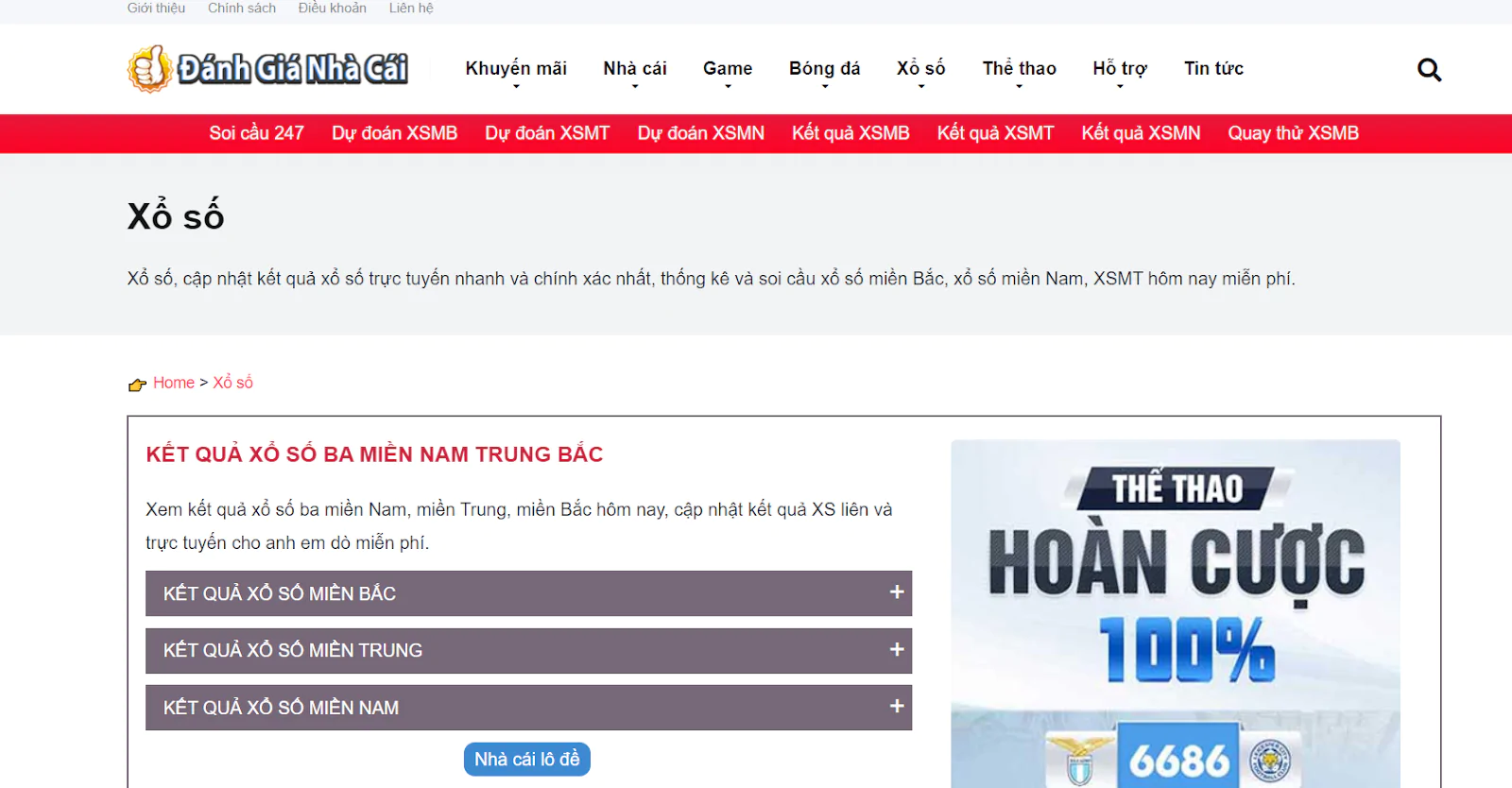Image resolution: width=1512 pixels, height=788 pixels.
Task: Expand Kết quả xổ số miền Nam section
Action: coord(528,708)
